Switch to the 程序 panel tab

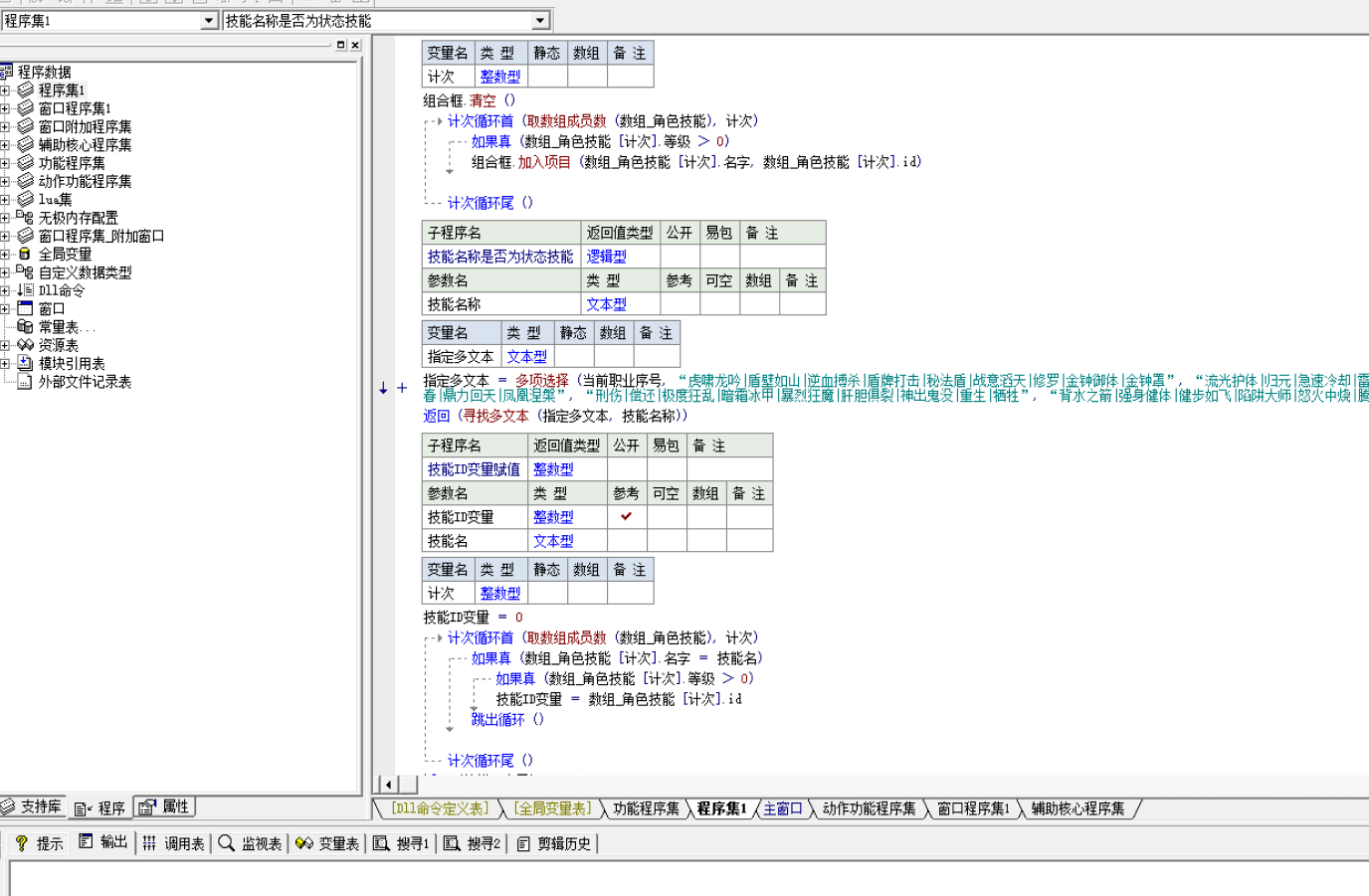click(x=99, y=807)
